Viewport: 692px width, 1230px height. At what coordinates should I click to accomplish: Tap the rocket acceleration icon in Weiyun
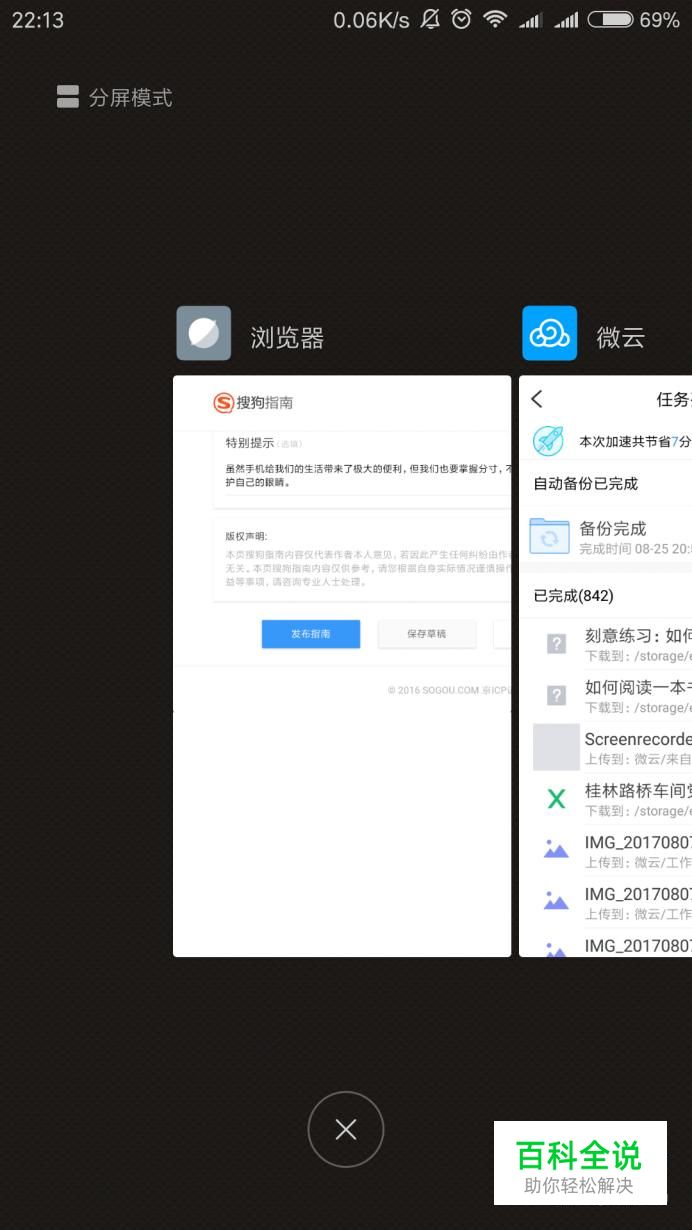pos(548,440)
